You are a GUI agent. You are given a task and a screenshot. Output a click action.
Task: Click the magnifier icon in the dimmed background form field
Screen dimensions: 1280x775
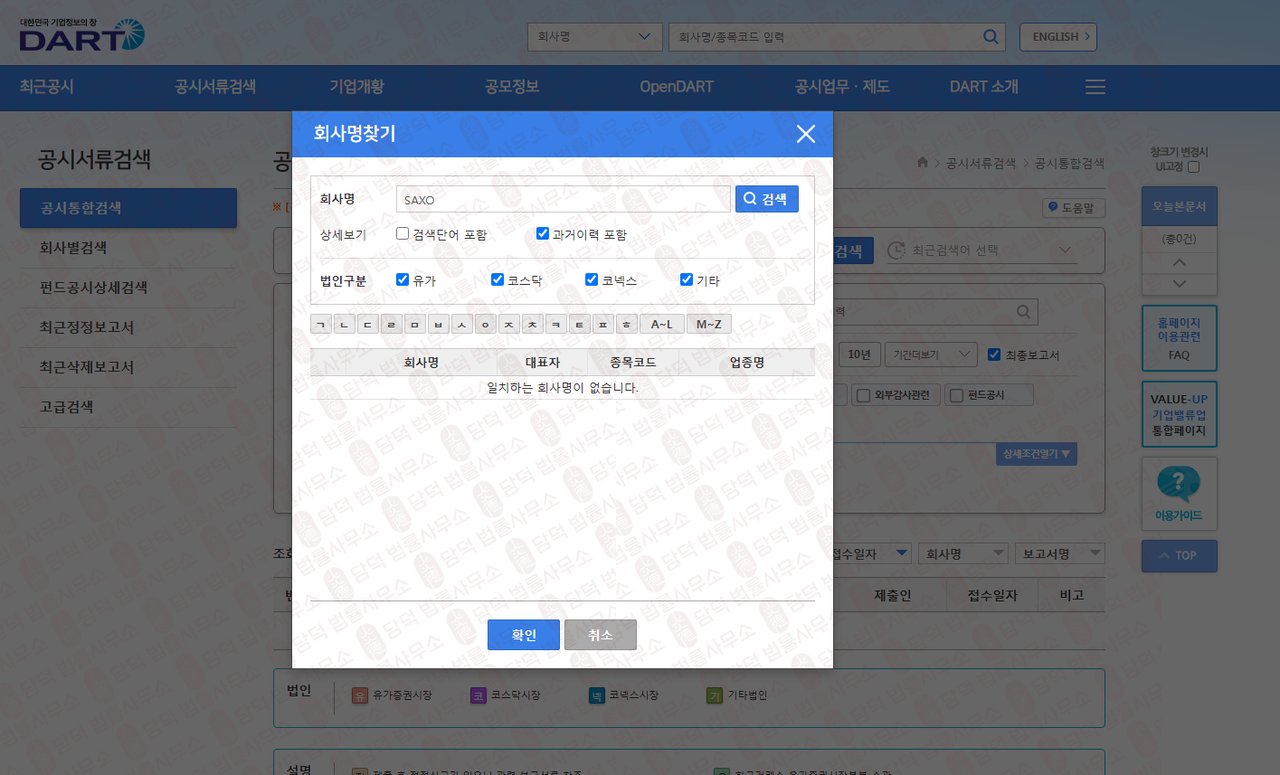1023,312
